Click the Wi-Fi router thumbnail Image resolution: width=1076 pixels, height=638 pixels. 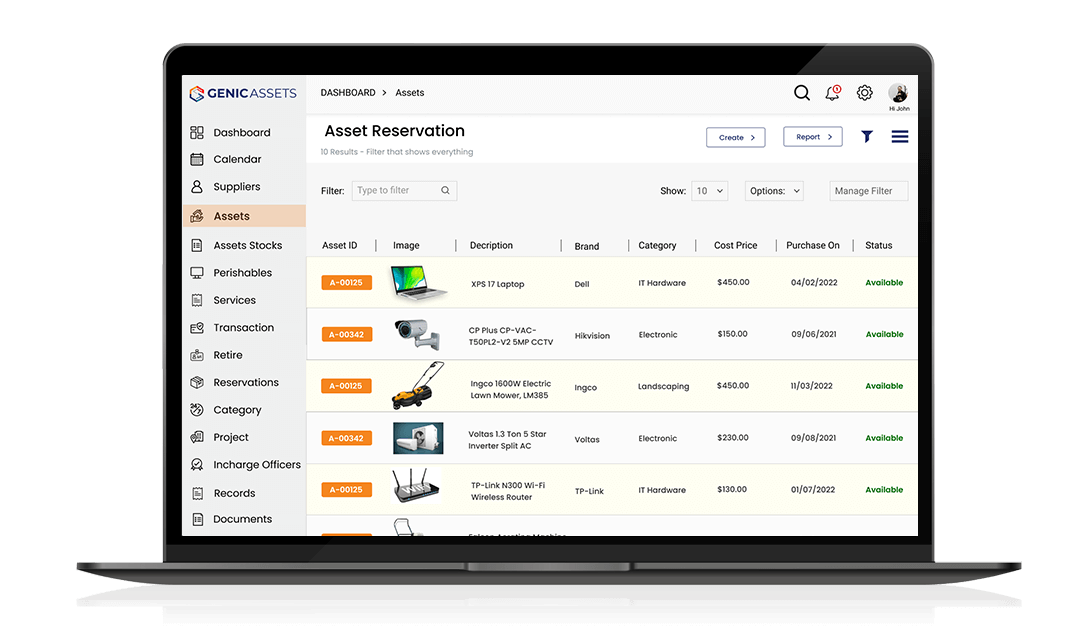pyautogui.click(x=415, y=486)
